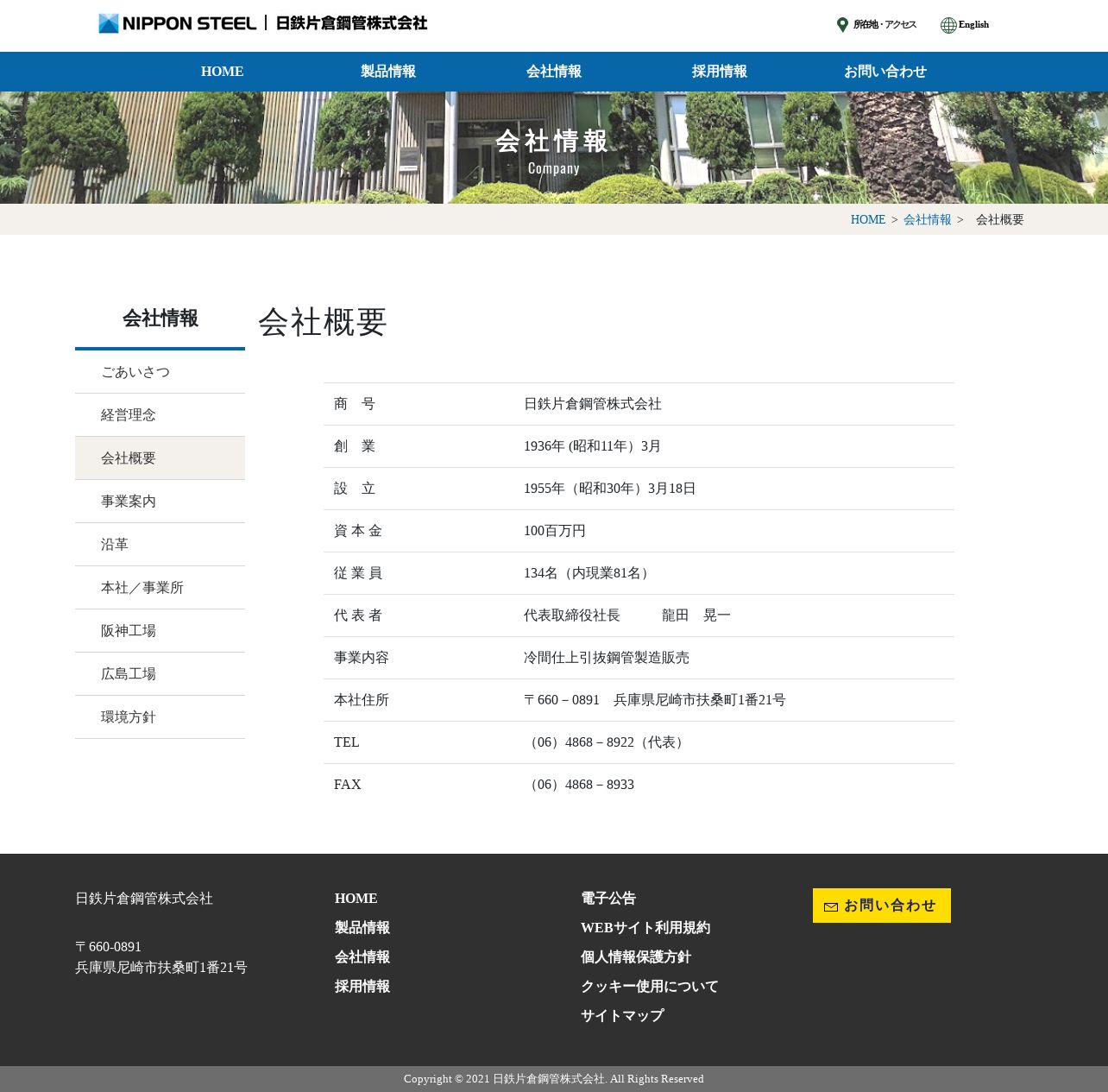The height and width of the screenshot is (1092, 1108).
Task: Select 阪神工場 in the sidebar
Action: 129,631
